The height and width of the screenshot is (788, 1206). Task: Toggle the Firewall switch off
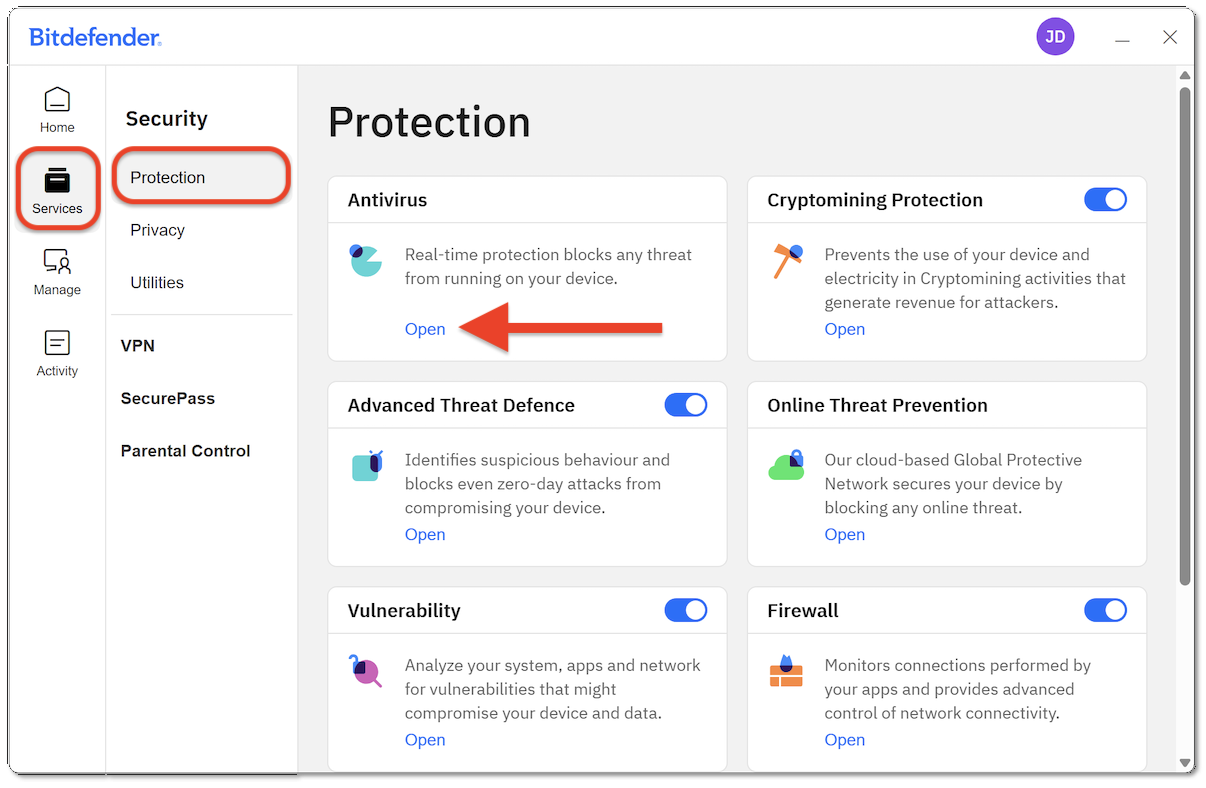(1105, 610)
